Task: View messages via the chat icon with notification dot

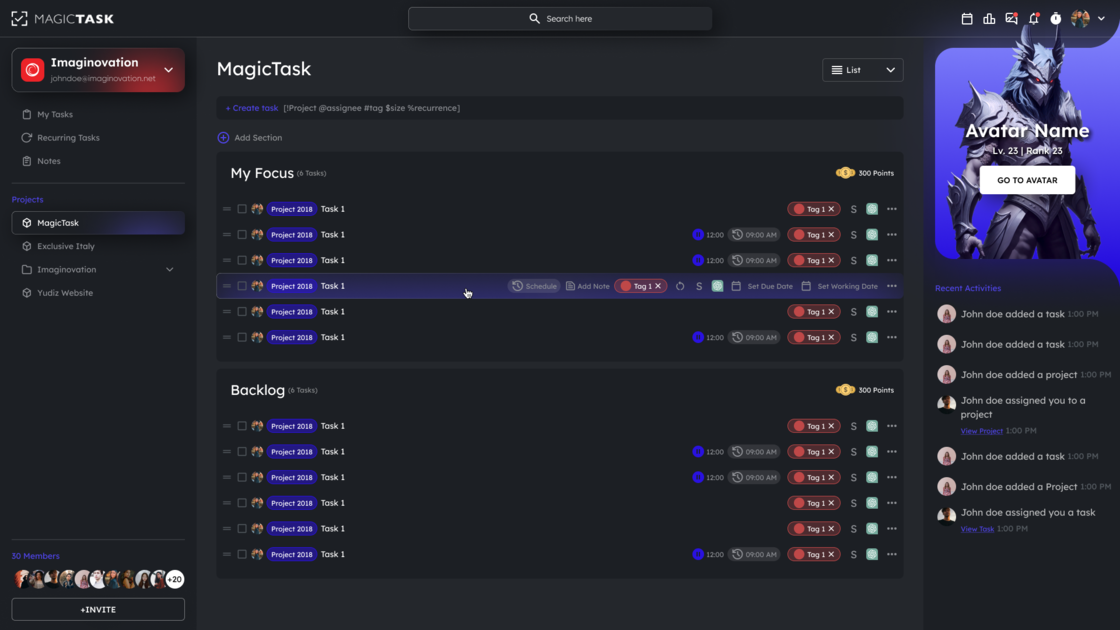Action: point(1012,18)
